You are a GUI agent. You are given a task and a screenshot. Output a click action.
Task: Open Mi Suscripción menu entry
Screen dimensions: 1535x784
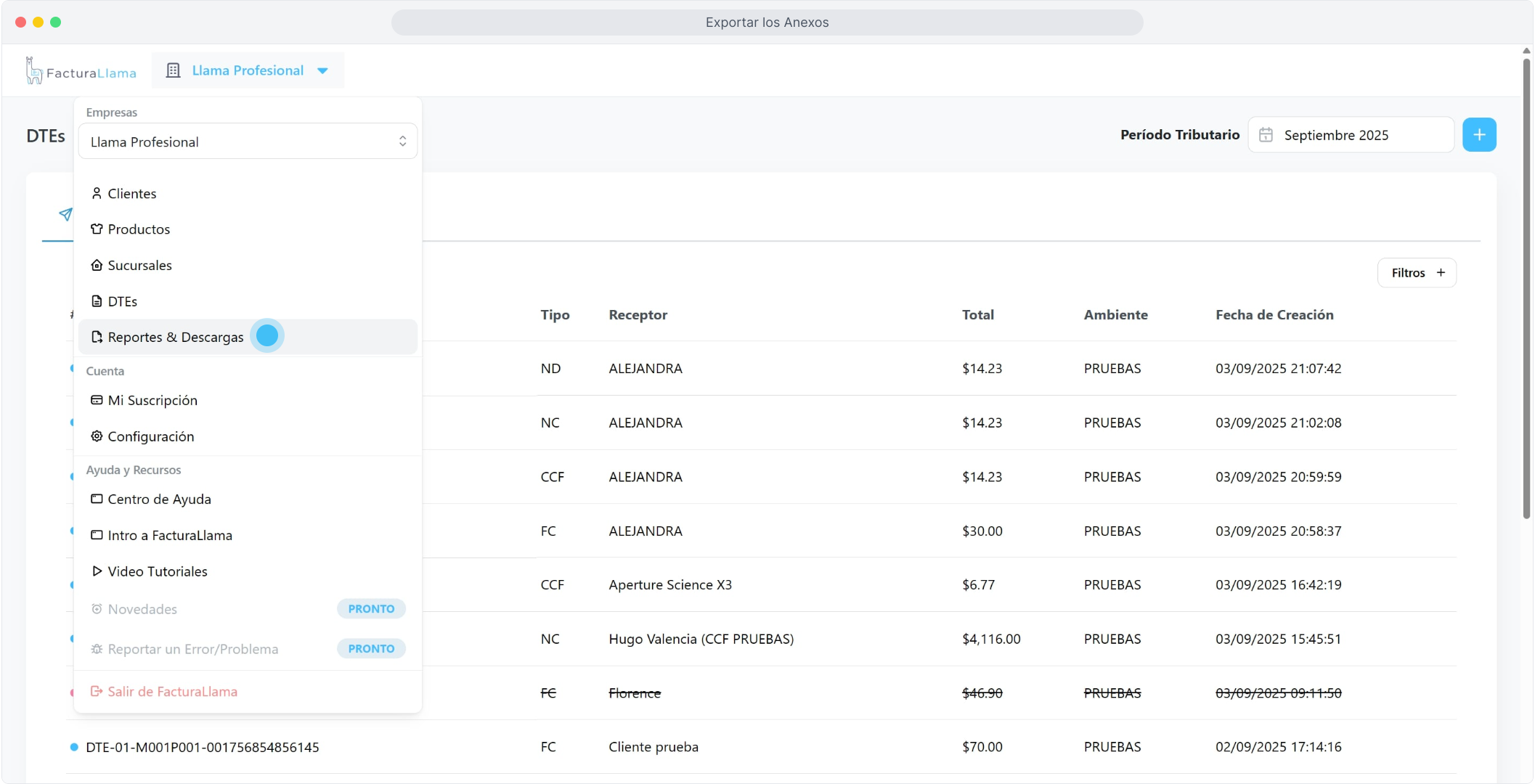(152, 401)
